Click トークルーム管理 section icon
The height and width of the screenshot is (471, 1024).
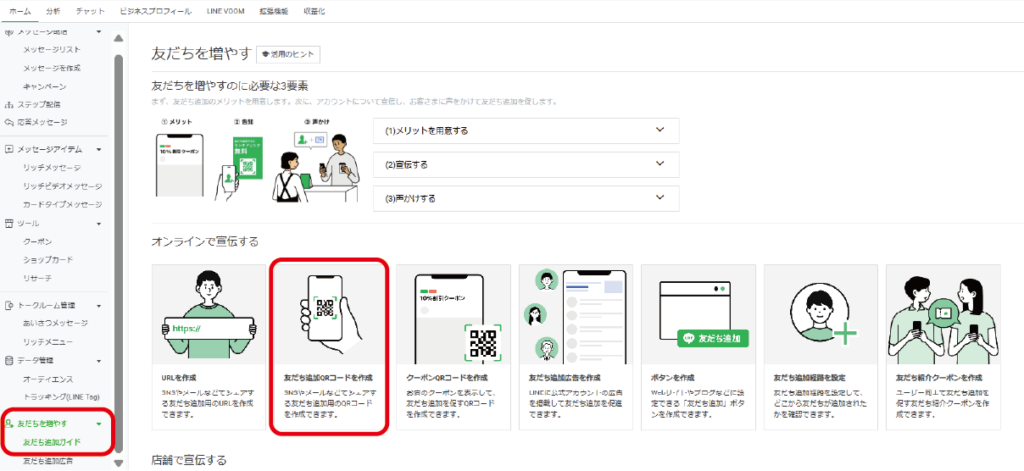(9, 305)
